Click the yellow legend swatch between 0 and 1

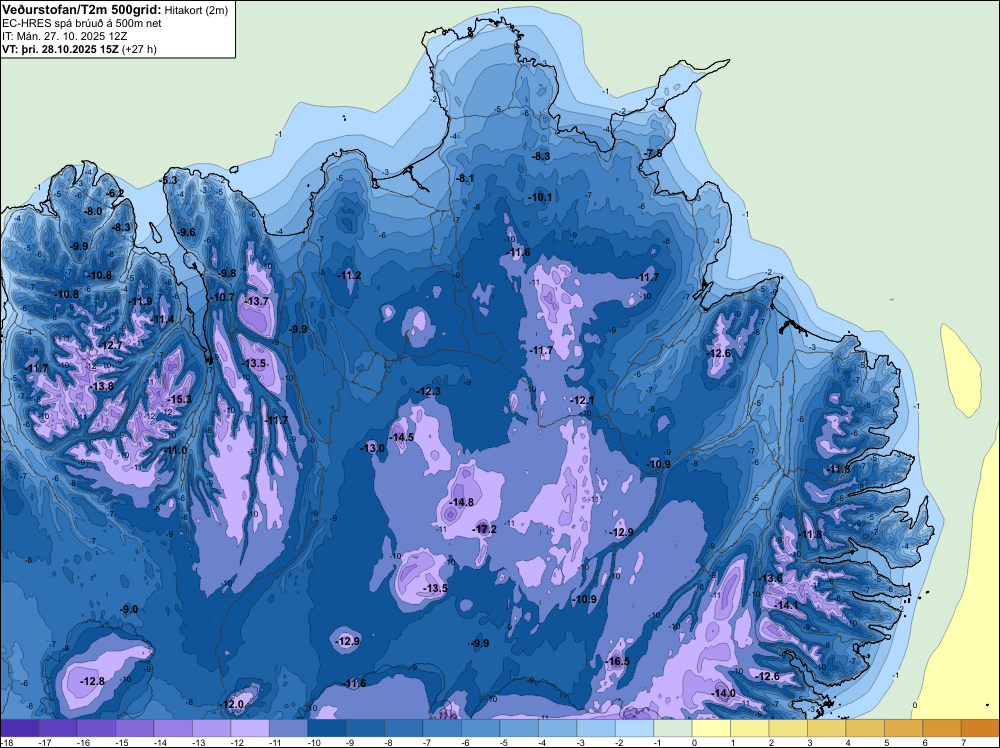tap(711, 728)
